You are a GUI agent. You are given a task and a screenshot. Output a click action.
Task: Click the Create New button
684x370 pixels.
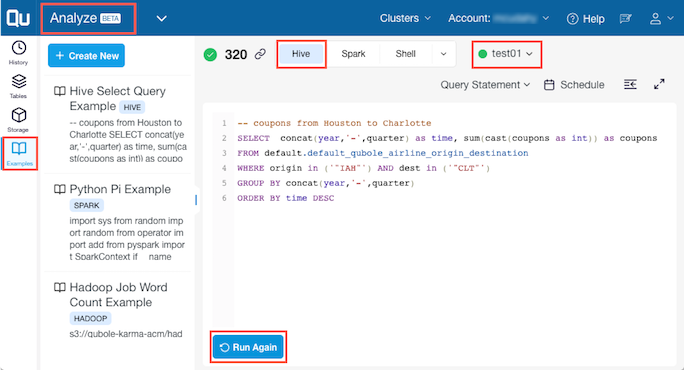coord(86,55)
